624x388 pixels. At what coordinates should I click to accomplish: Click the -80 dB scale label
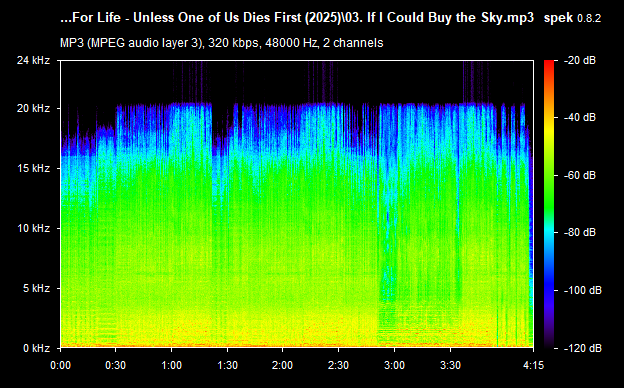580,232
